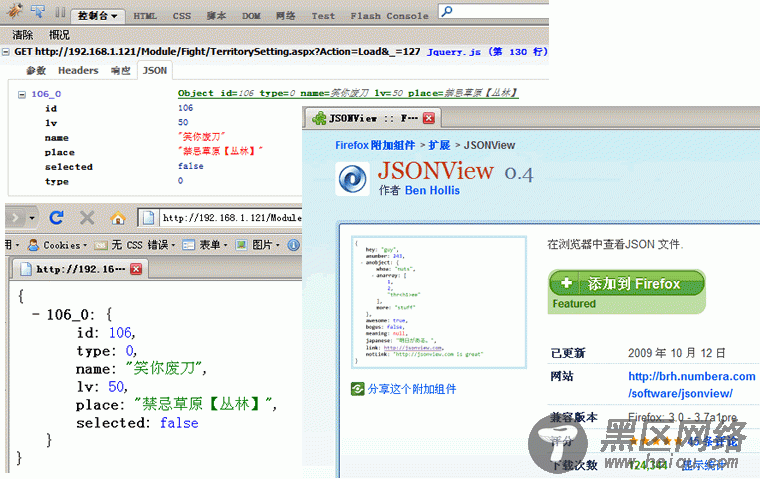Image resolution: width=760 pixels, height=479 pixels.
Task: Click the 概况 profile button
Action: pos(59,35)
